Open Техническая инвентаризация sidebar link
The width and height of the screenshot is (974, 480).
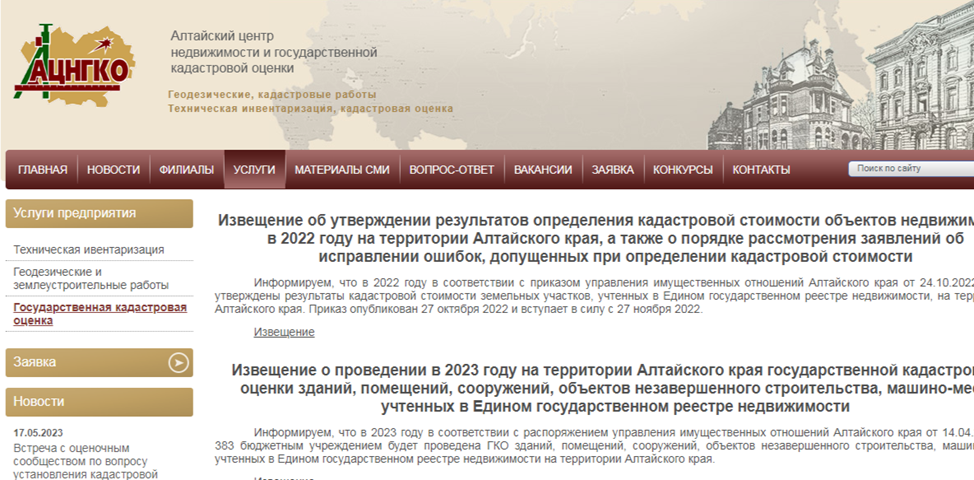click(89, 249)
